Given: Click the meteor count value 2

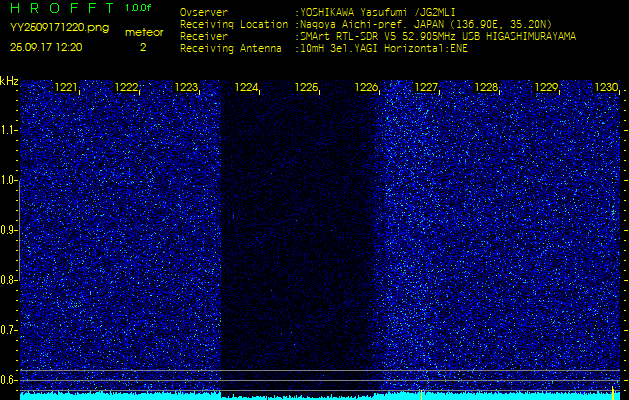Looking at the screenshot, I should point(143,47).
